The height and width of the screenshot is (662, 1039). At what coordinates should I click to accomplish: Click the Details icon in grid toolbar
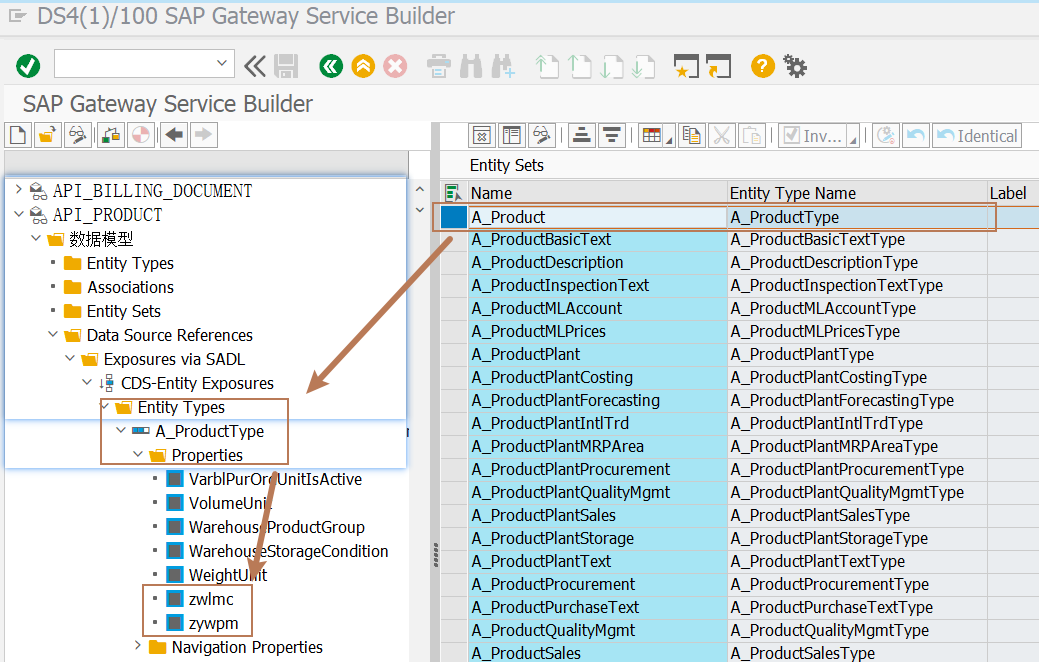click(x=482, y=136)
